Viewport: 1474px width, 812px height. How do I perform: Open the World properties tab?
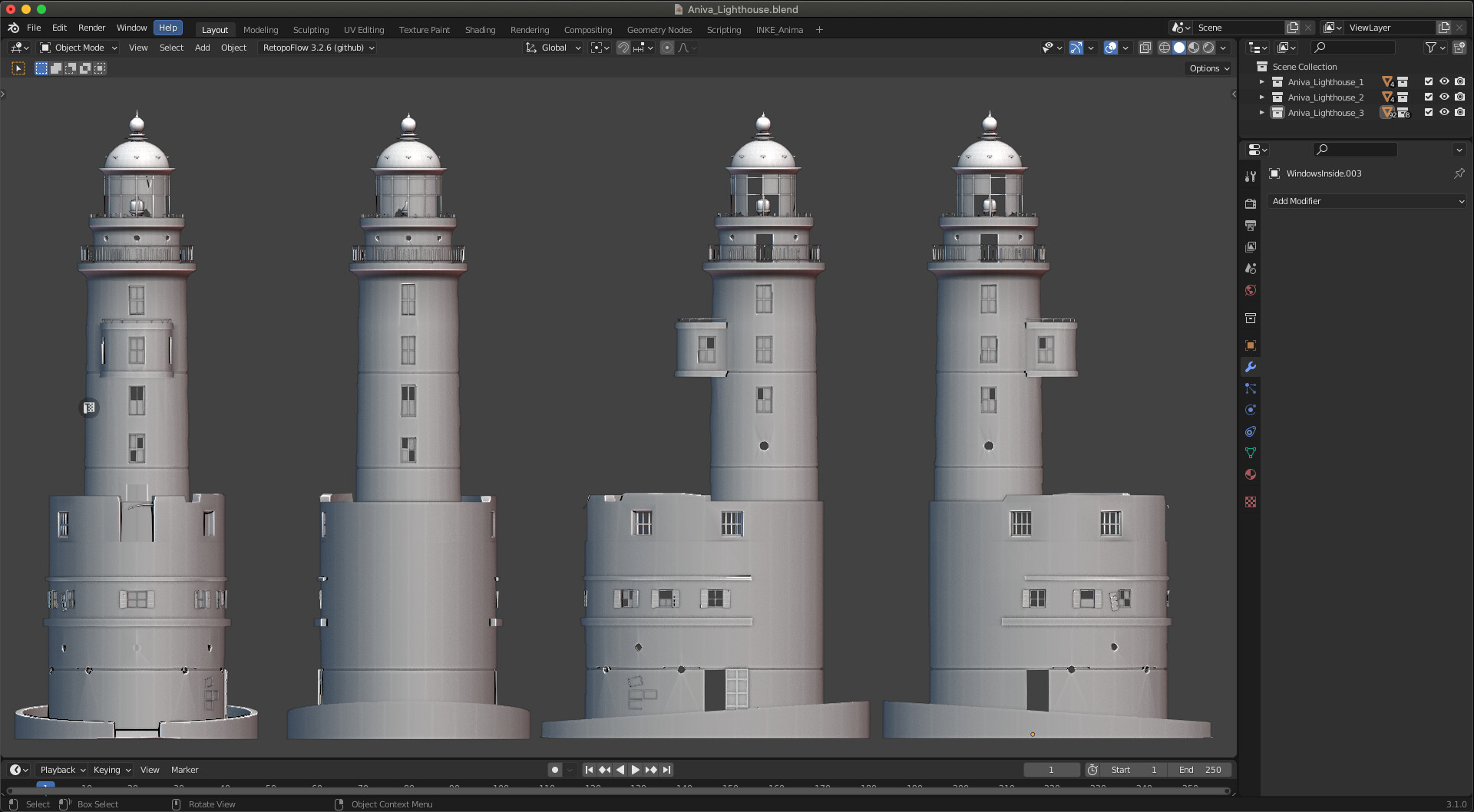pyautogui.click(x=1251, y=290)
